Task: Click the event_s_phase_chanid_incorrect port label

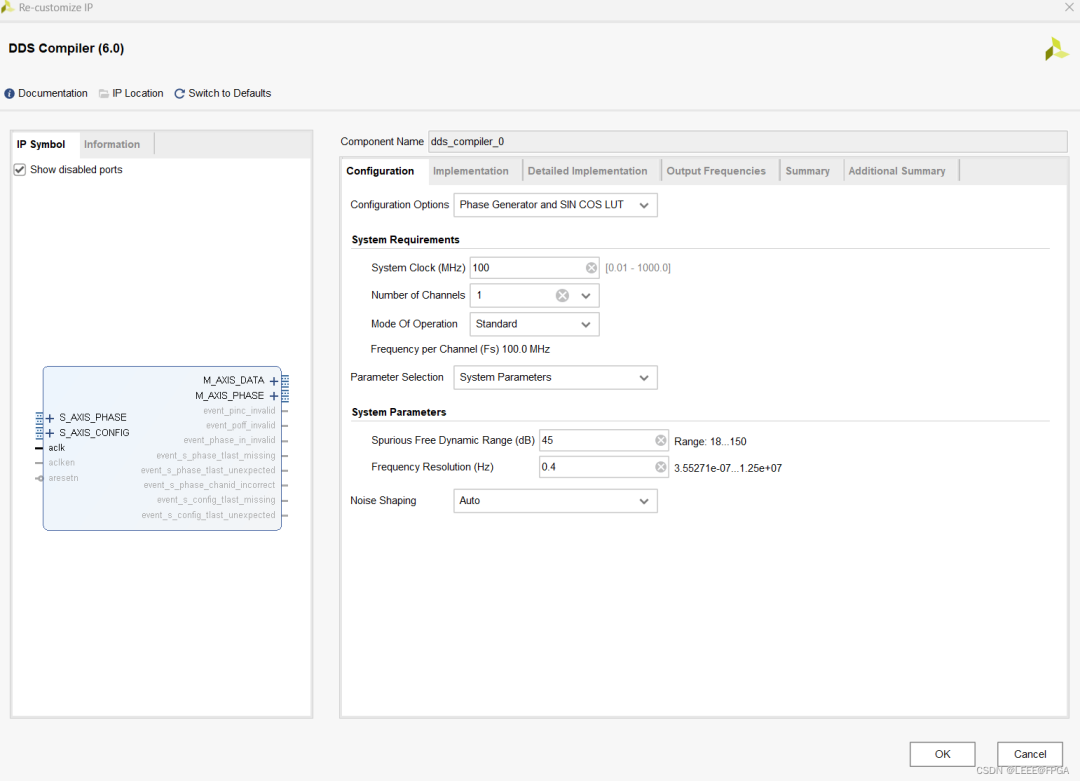Action: (209, 486)
